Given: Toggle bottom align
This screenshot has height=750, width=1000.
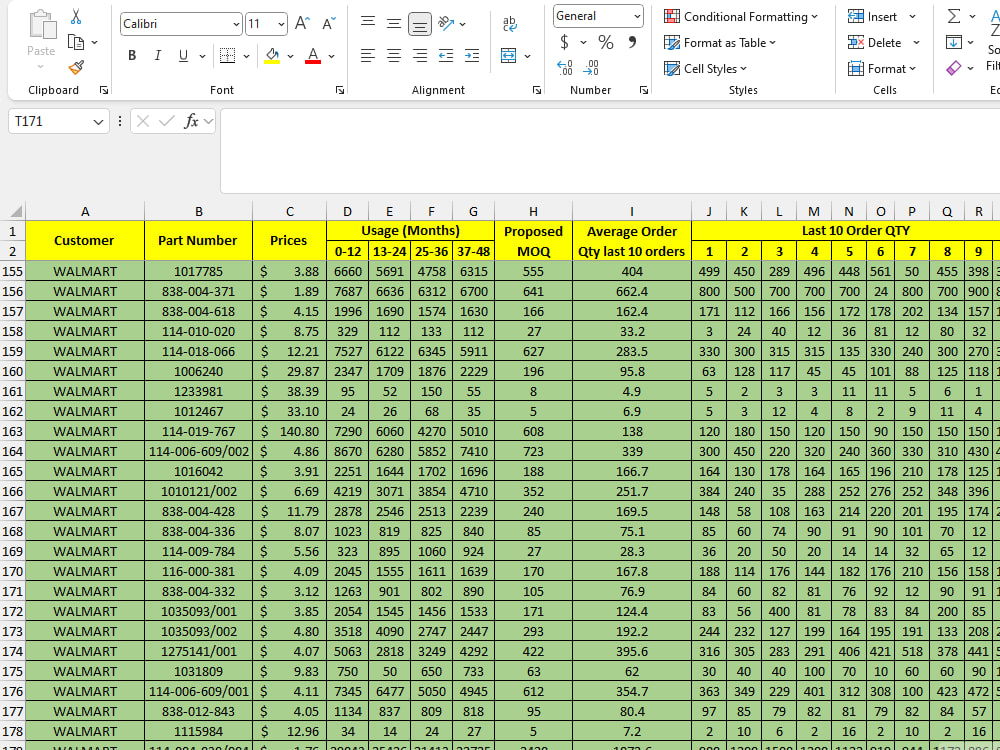Looking at the screenshot, I should [420, 24].
